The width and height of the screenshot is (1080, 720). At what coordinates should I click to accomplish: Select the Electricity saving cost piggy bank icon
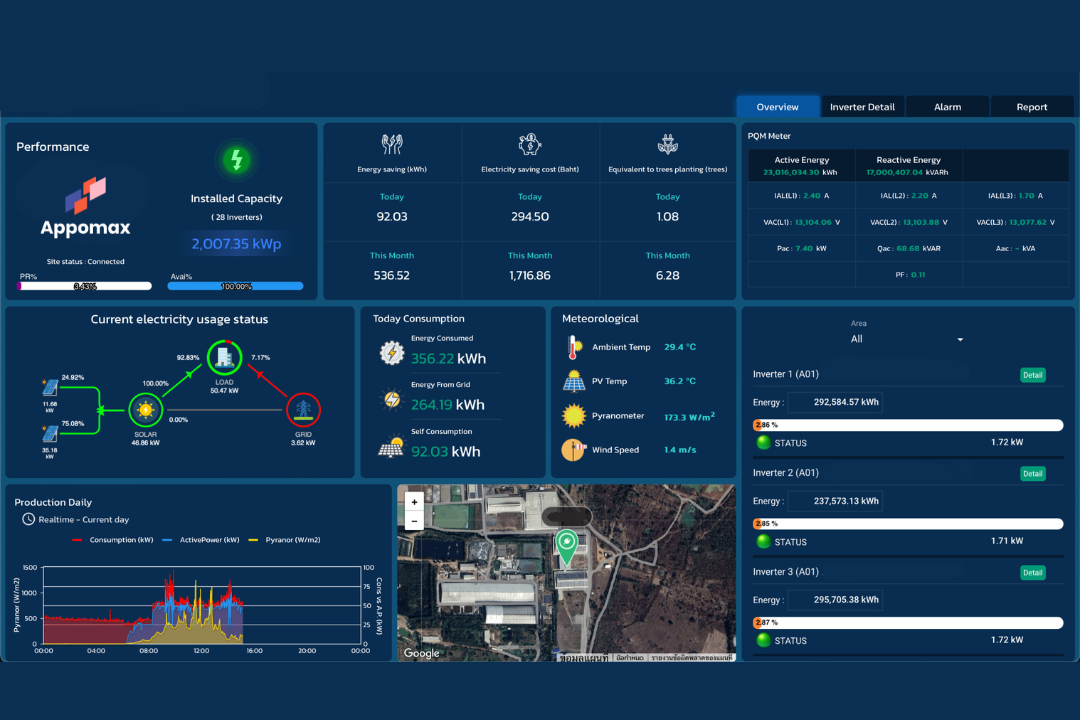click(529, 143)
